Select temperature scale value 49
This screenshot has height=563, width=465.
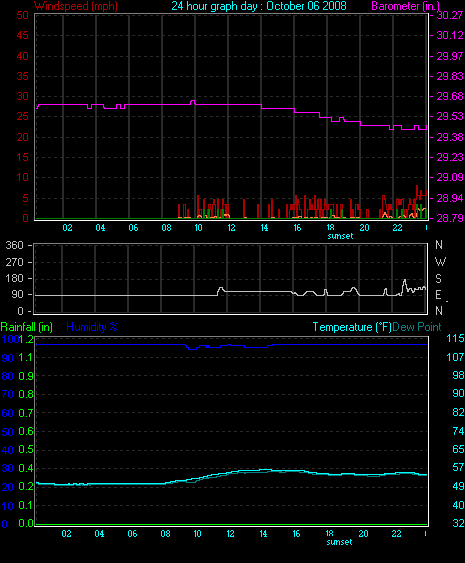tap(458, 486)
